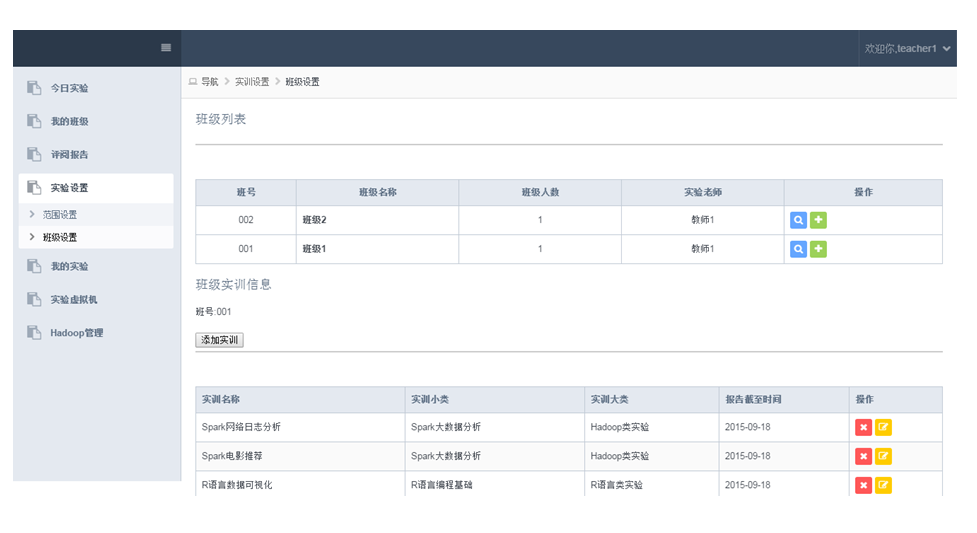977x533 pixels.
Task: Click the 添加实训 button
Action: tap(219, 340)
